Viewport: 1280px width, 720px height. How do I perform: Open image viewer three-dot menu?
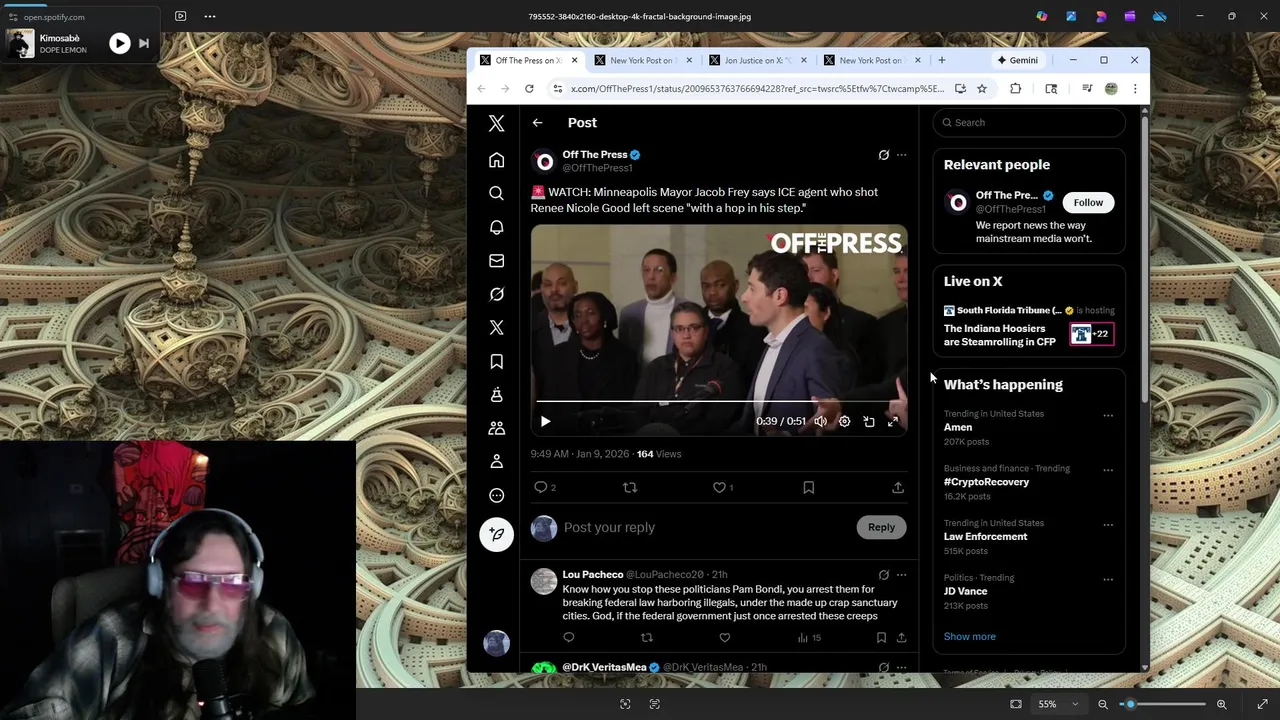210,16
